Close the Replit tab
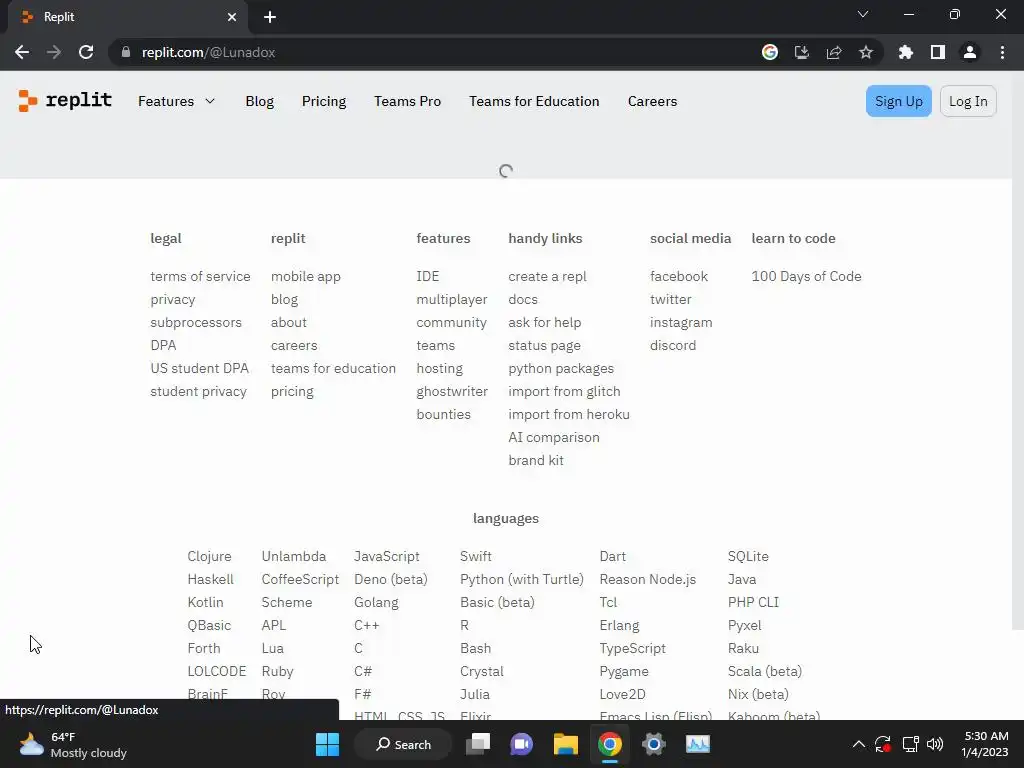This screenshot has height=768, width=1024. click(232, 17)
